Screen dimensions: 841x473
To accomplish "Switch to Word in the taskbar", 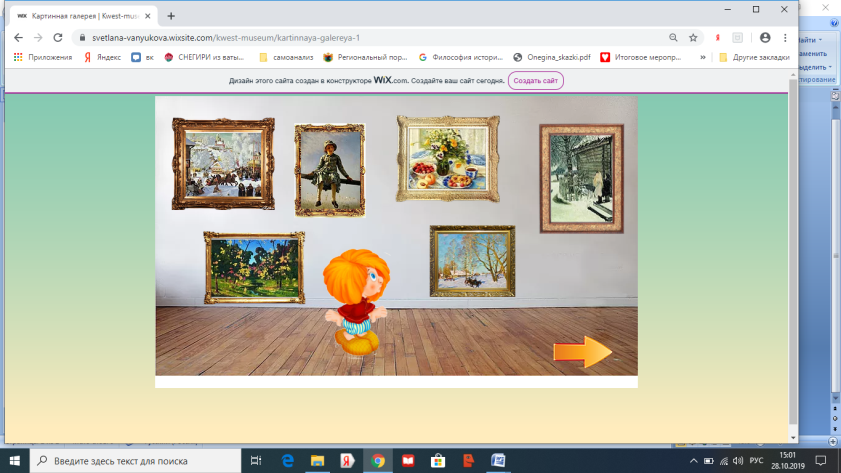I will point(498,461).
